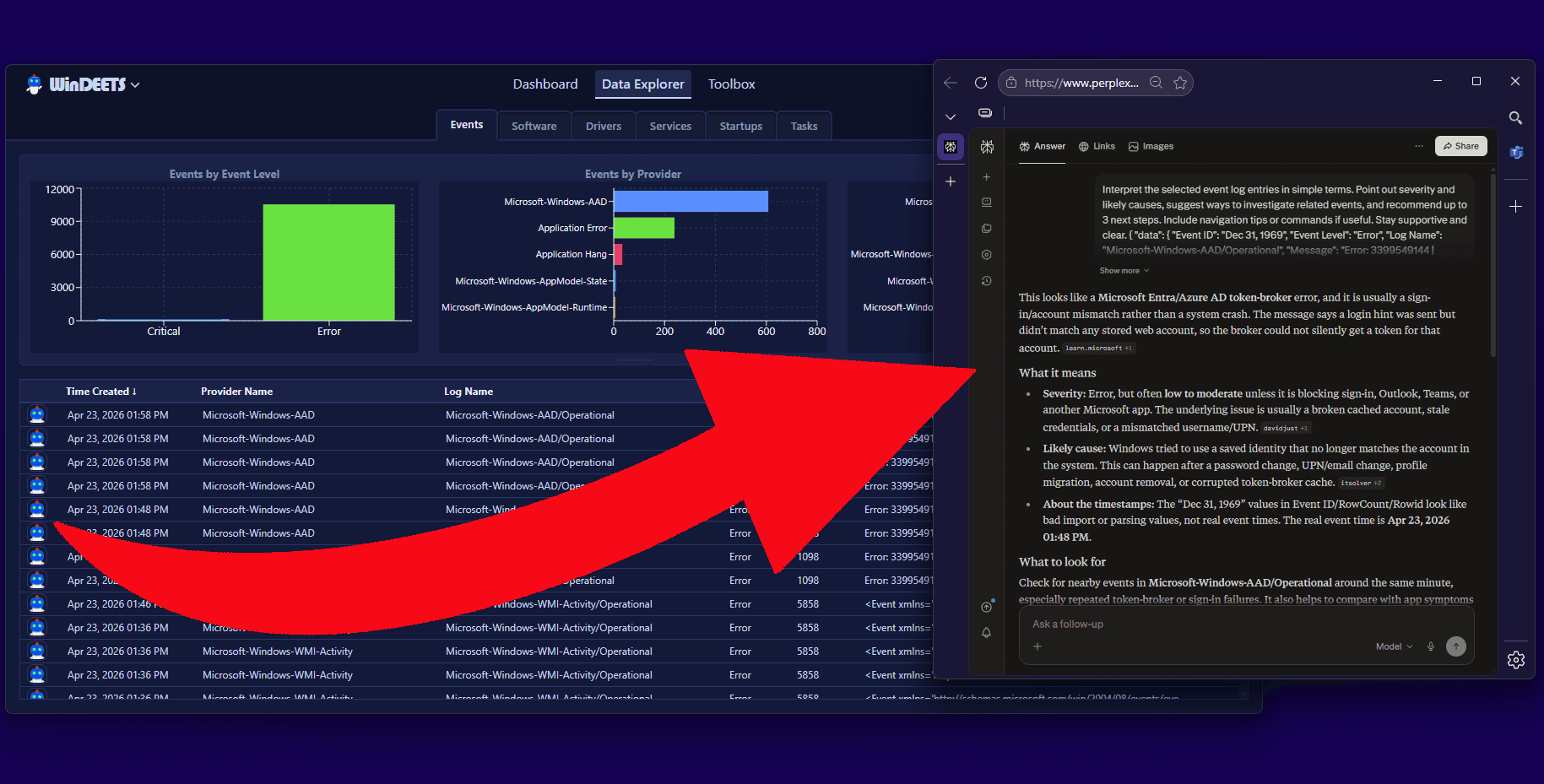Image resolution: width=1544 pixels, height=784 pixels.
Task: Go back in the browser window
Action: click(x=951, y=83)
